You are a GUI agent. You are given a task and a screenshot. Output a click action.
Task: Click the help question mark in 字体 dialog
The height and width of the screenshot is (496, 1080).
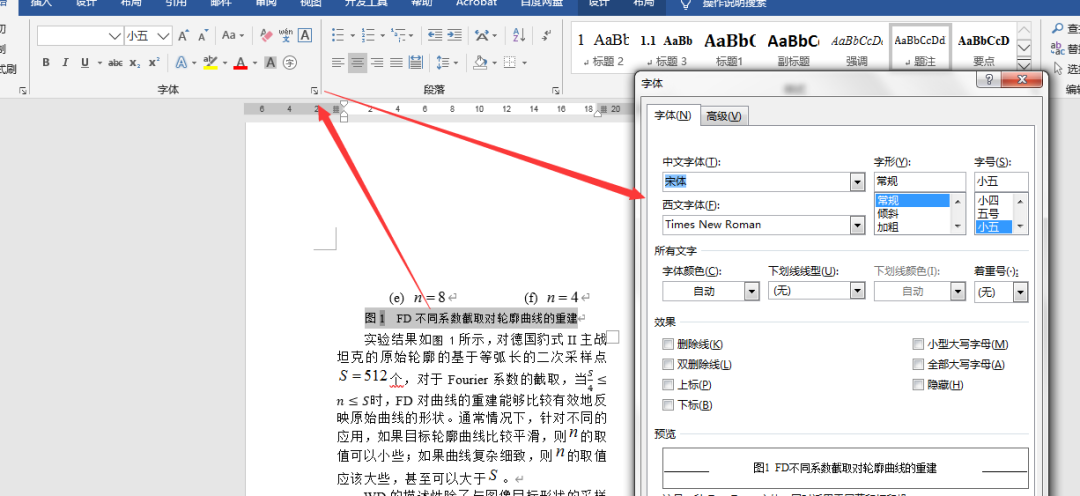point(989,80)
